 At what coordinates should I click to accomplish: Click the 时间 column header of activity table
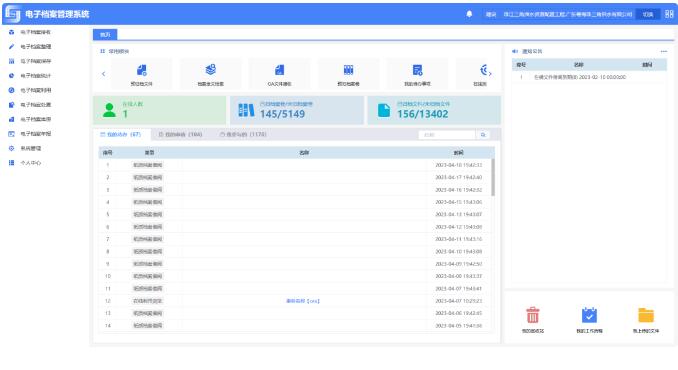click(x=458, y=153)
